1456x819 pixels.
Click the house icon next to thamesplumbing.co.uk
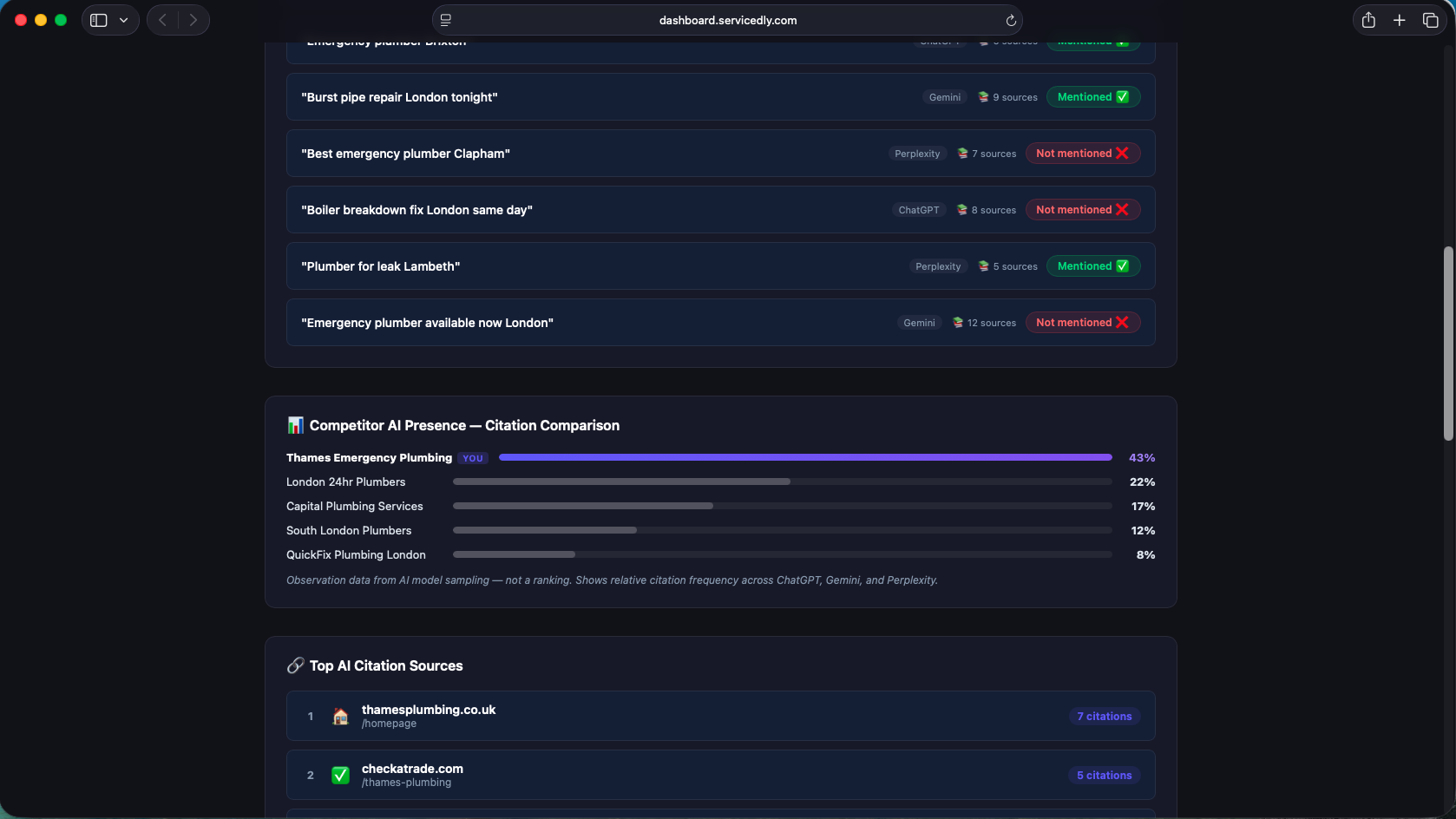click(340, 716)
